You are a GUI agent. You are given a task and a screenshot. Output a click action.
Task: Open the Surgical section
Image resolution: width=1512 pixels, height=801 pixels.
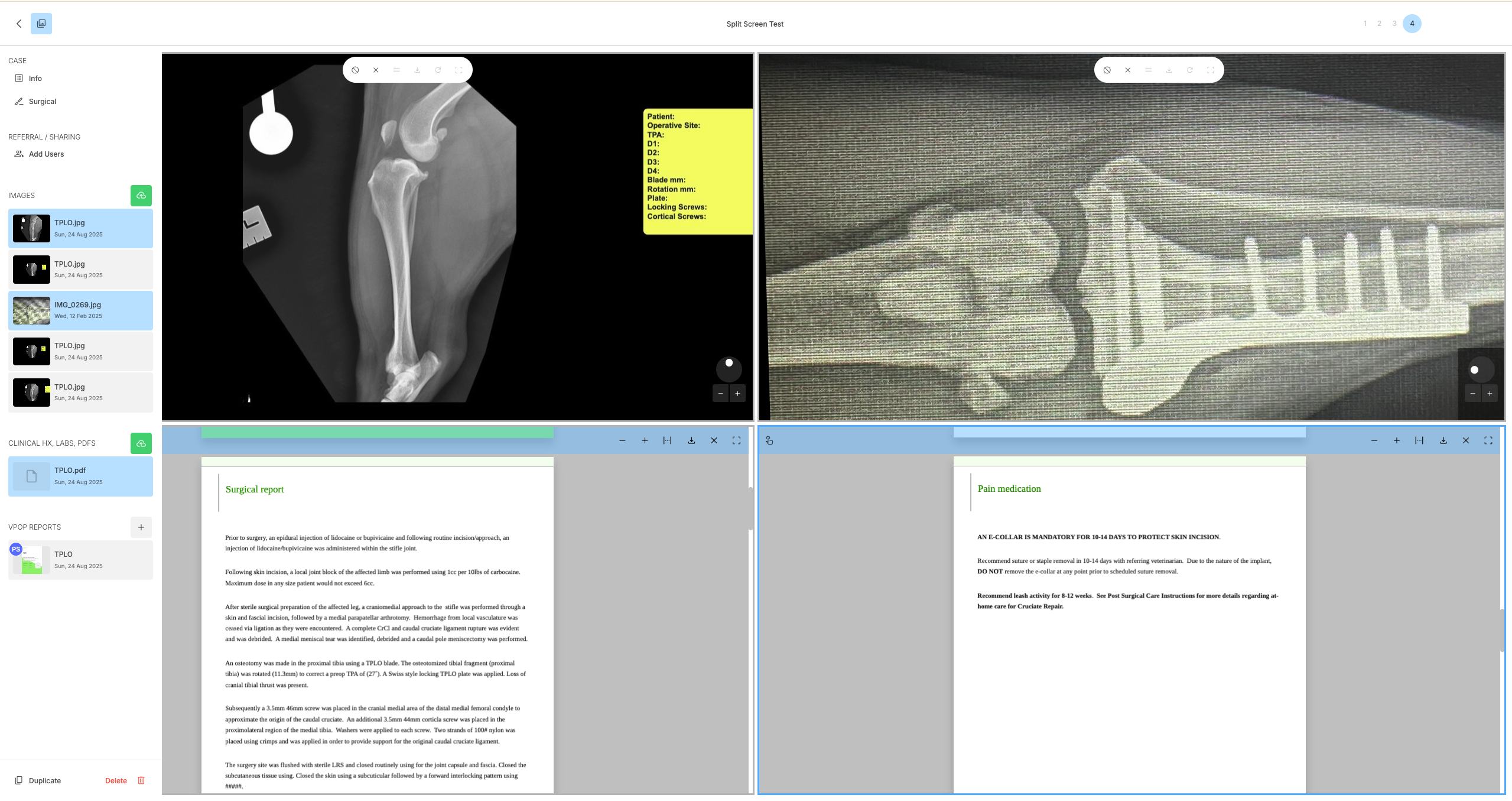(43, 101)
